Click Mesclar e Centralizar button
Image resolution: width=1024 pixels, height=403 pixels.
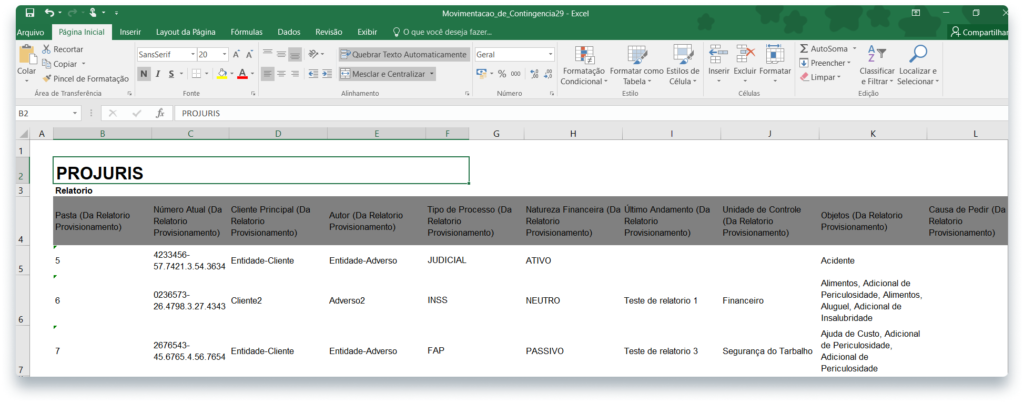(388, 74)
